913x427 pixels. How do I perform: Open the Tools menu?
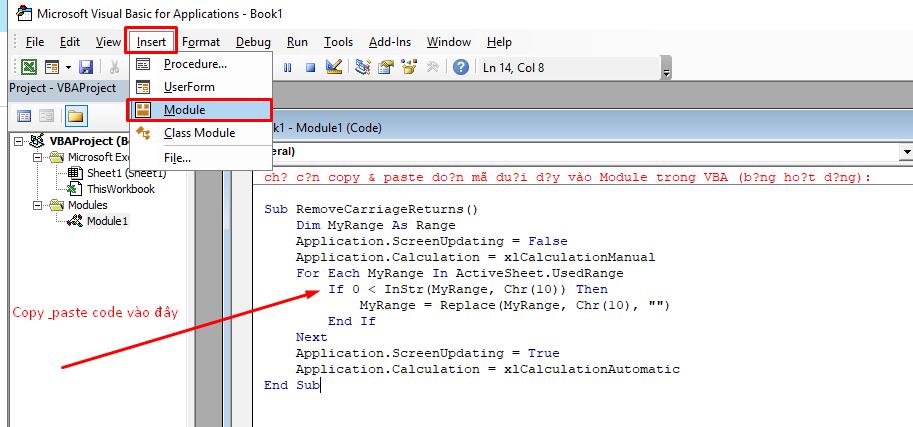(338, 42)
